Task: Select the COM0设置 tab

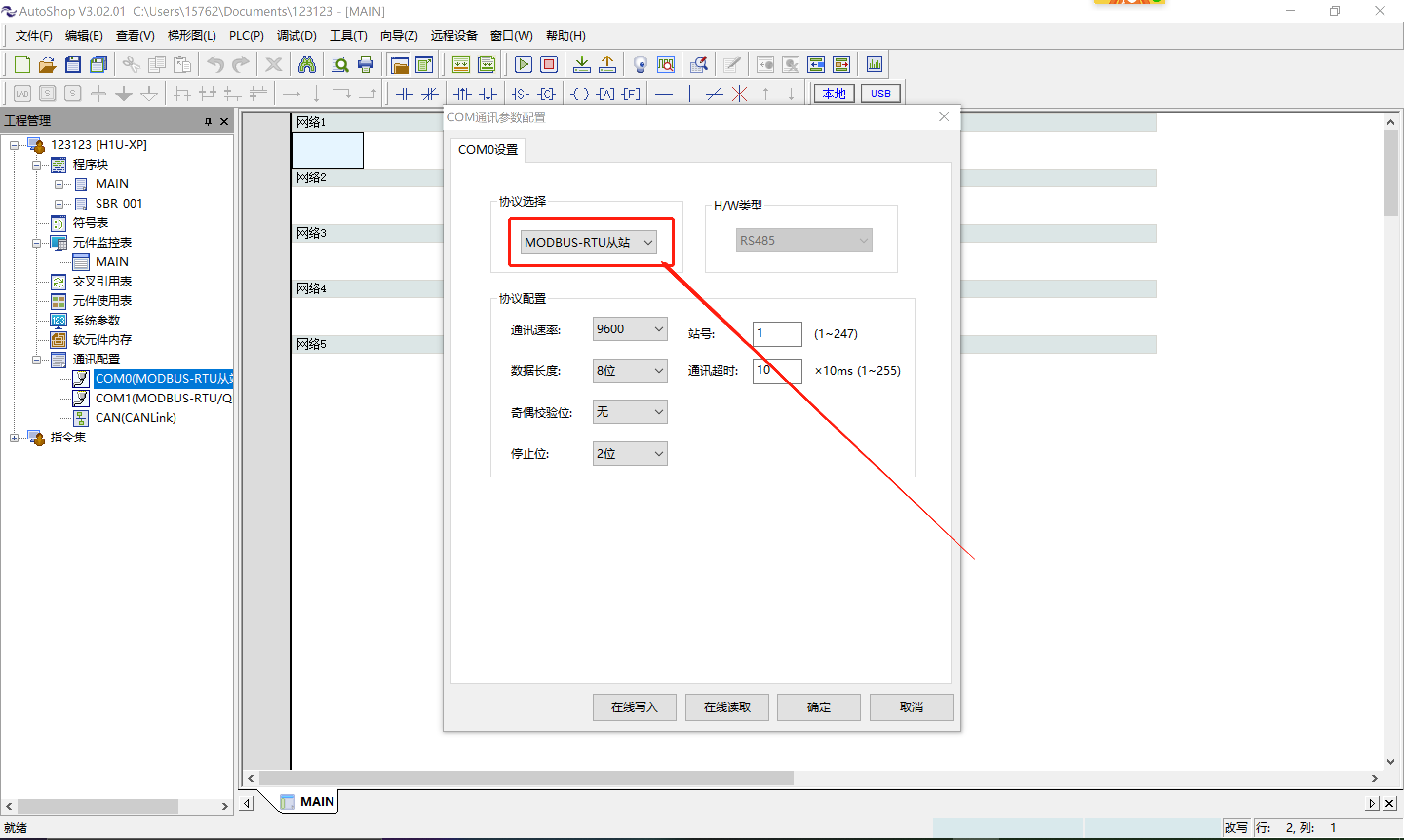Action: coord(487,150)
